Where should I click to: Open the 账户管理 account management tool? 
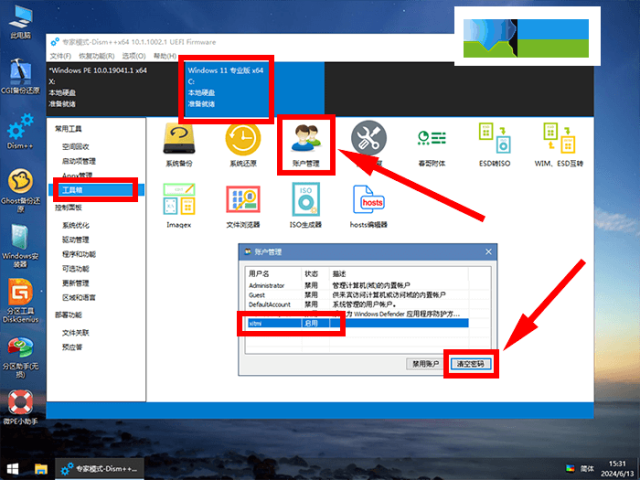(306, 145)
